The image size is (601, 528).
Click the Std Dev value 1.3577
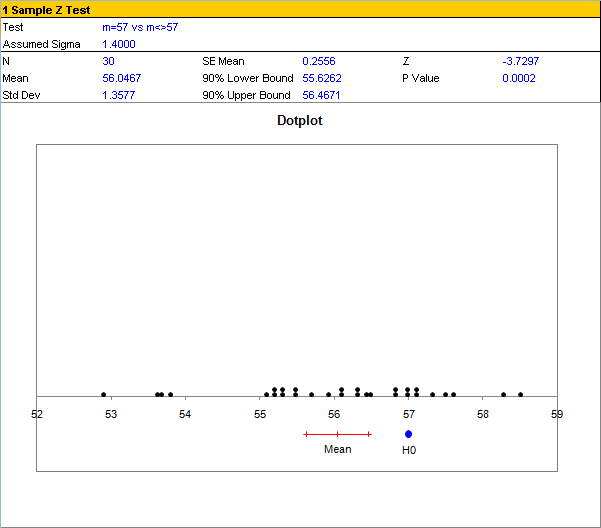118,95
